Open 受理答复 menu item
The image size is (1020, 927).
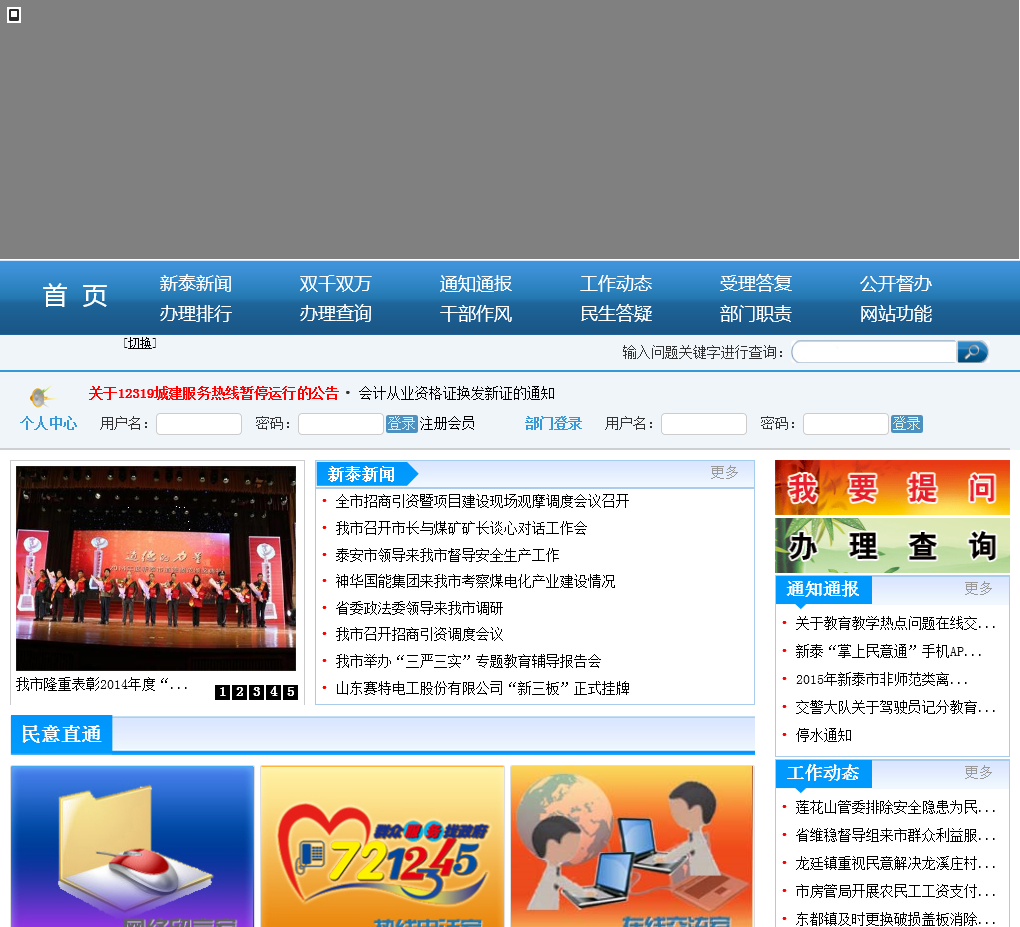[756, 284]
